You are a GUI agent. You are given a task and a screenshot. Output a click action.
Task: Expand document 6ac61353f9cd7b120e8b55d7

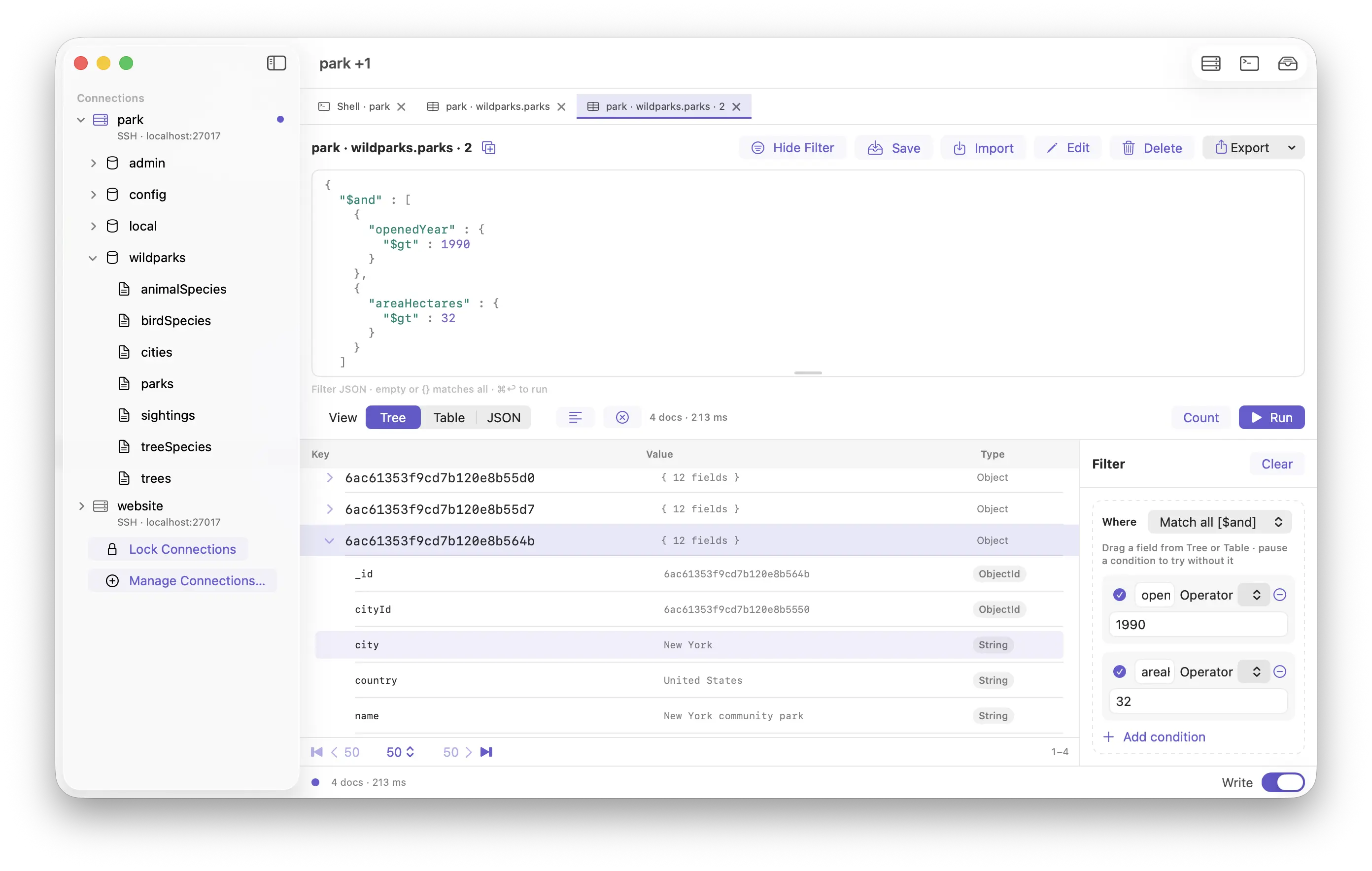pos(329,509)
